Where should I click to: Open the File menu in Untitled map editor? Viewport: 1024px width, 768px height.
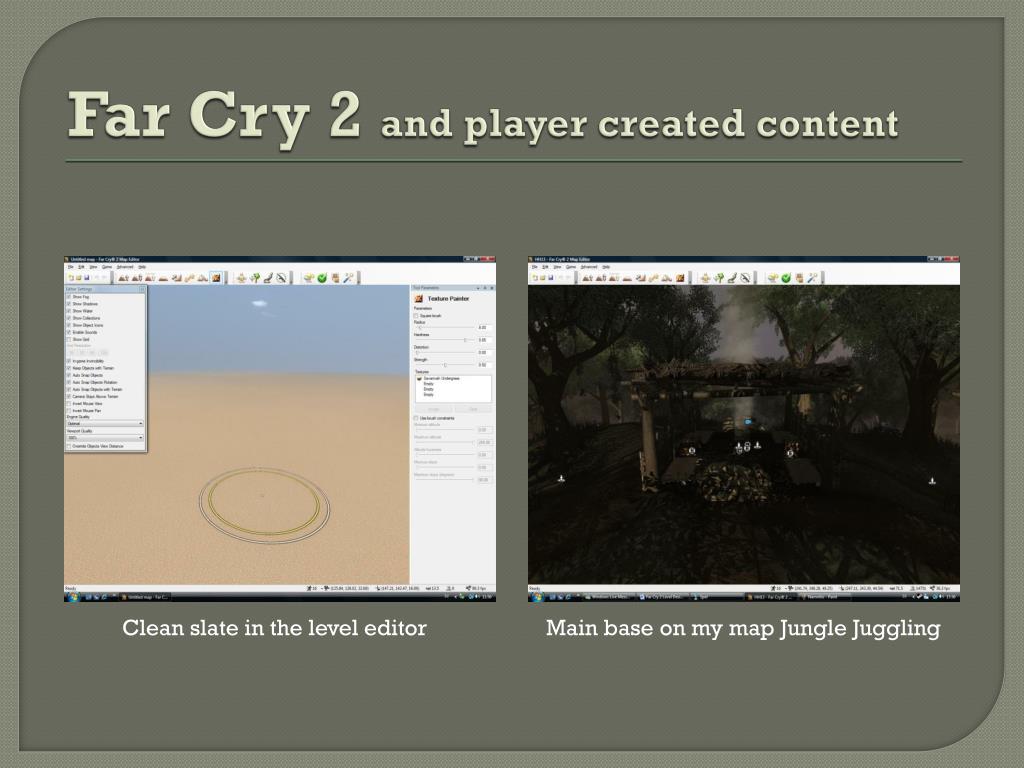point(71,266)
